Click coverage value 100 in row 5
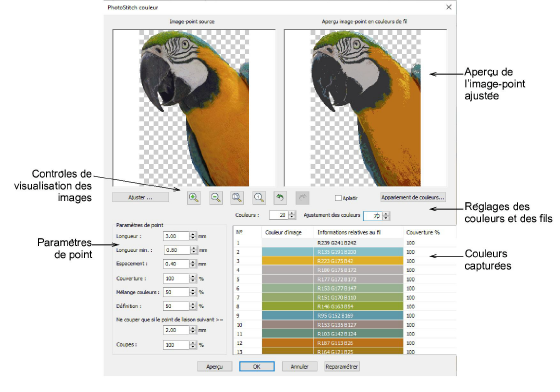The height and width of the screenshot is (392, 560). [x=410, y=279]
